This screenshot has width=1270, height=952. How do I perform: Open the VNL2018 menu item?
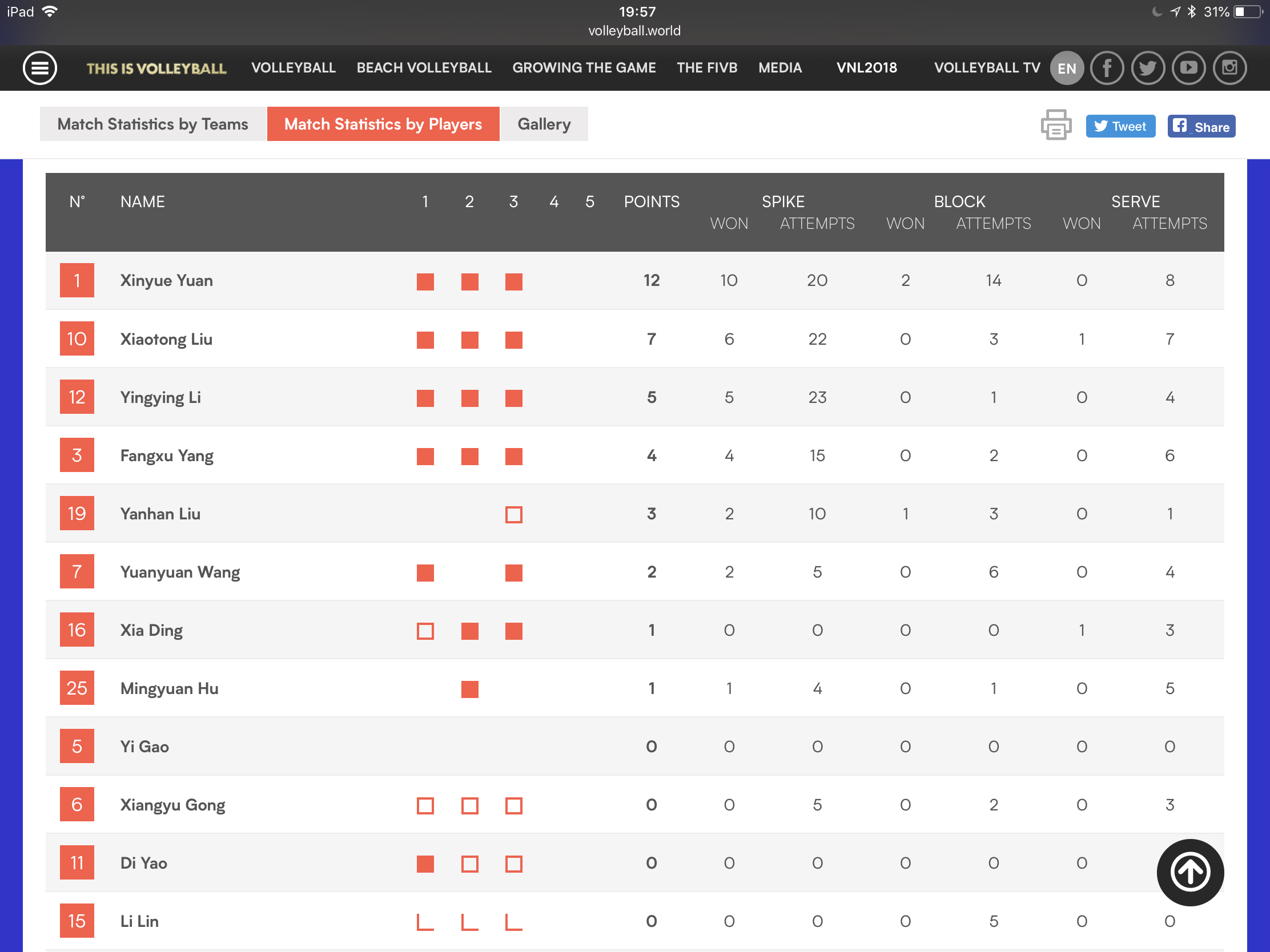pyautogui.click(x=866, y=68)
